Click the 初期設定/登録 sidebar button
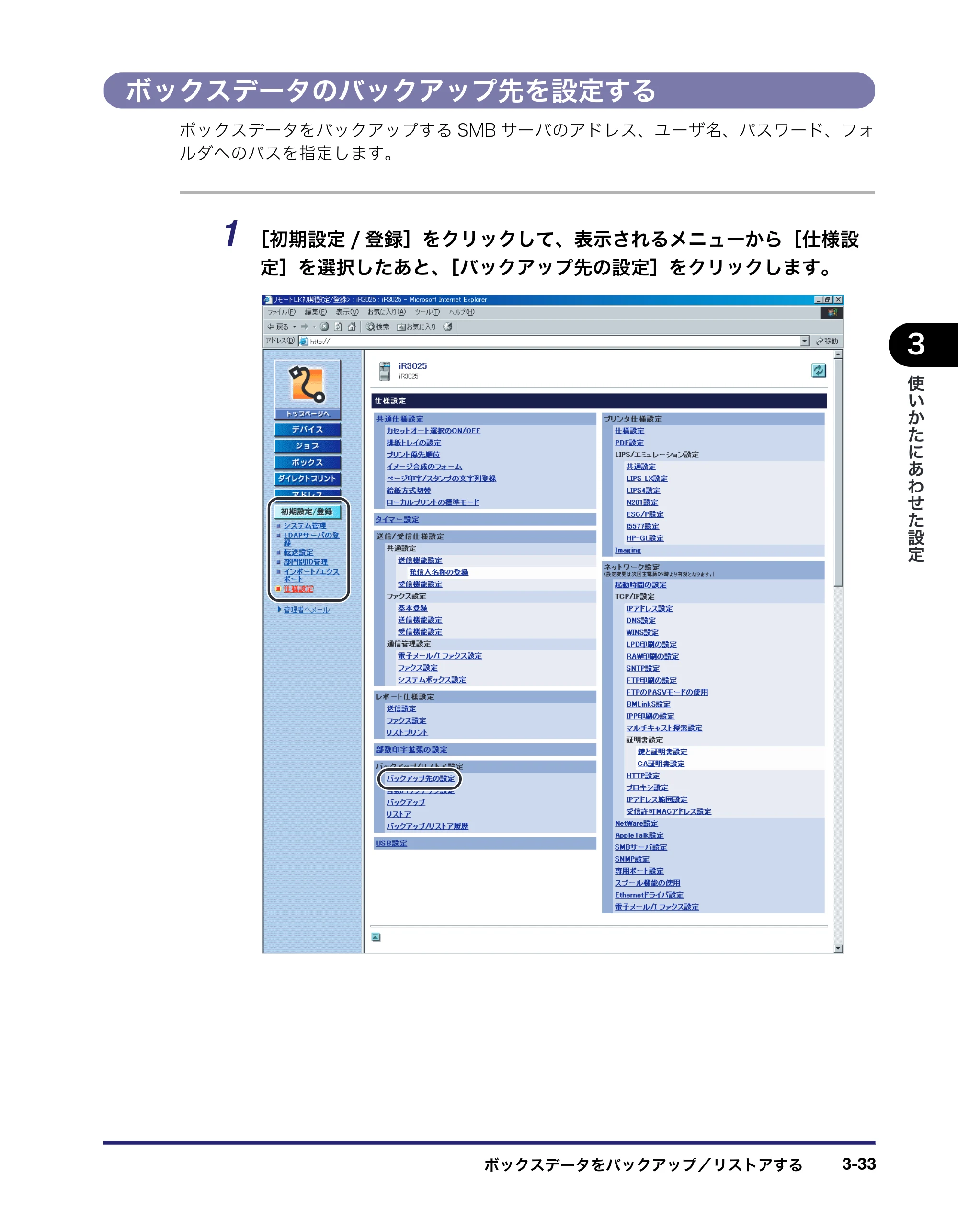The height and width of the screenshot is (1232, 958). [x=308, y=512]
